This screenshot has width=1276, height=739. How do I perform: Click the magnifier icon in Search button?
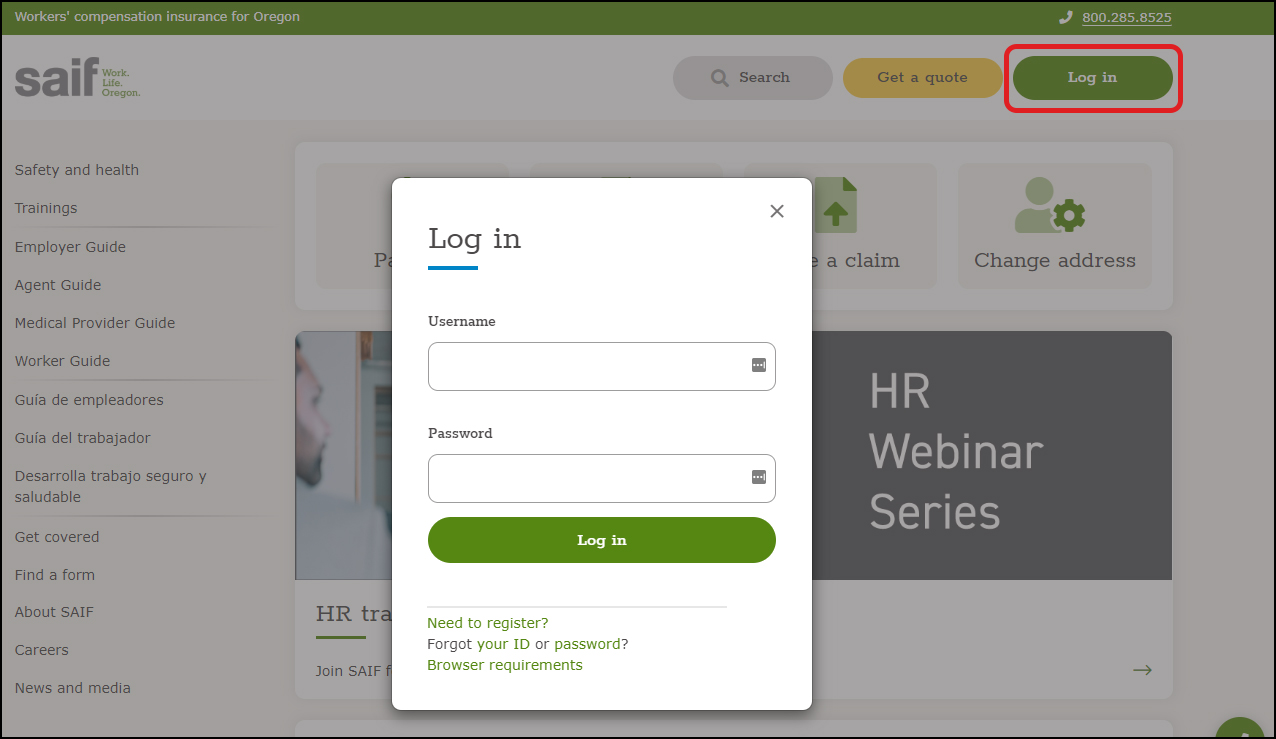[719, 78]
